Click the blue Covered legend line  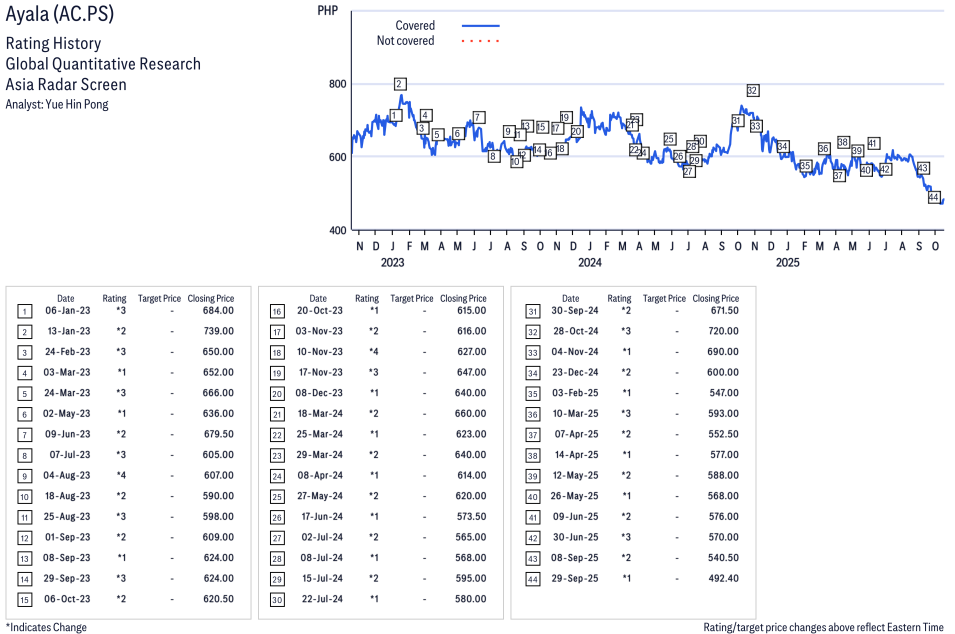pyautogui.click(x=480, y=26)
